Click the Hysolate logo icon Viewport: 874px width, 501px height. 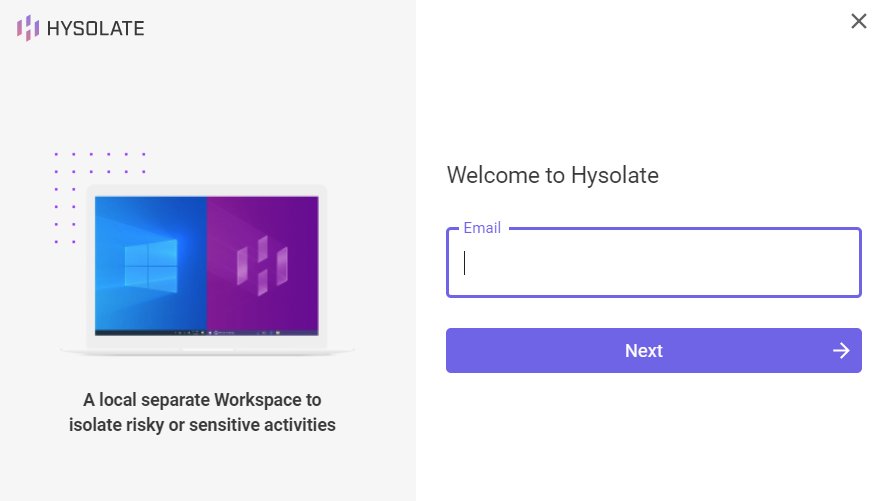point(28,28)
